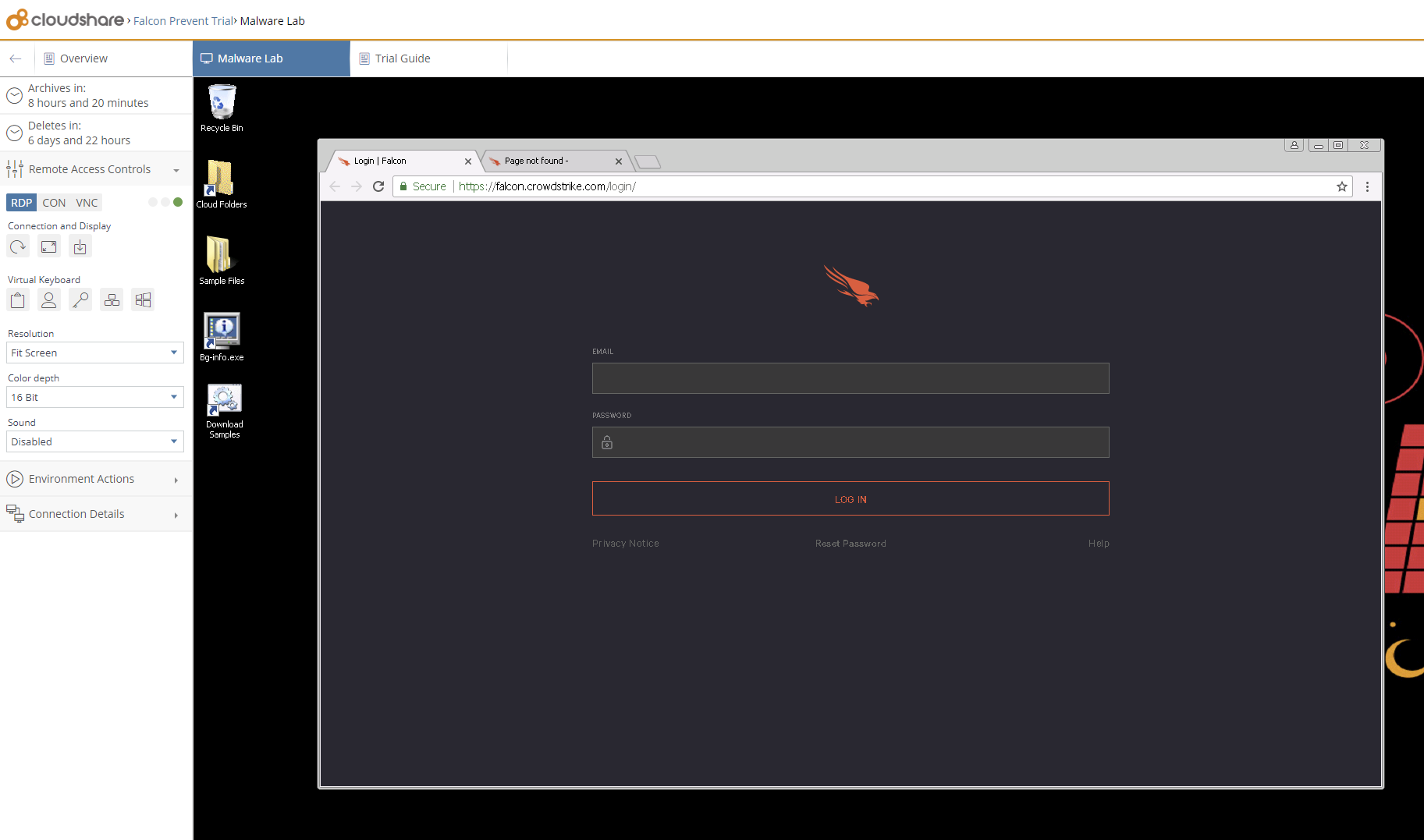Bookmark the page with the star icon
The height and width of the screenshot is (840, 1424).
pos(1341,186)
